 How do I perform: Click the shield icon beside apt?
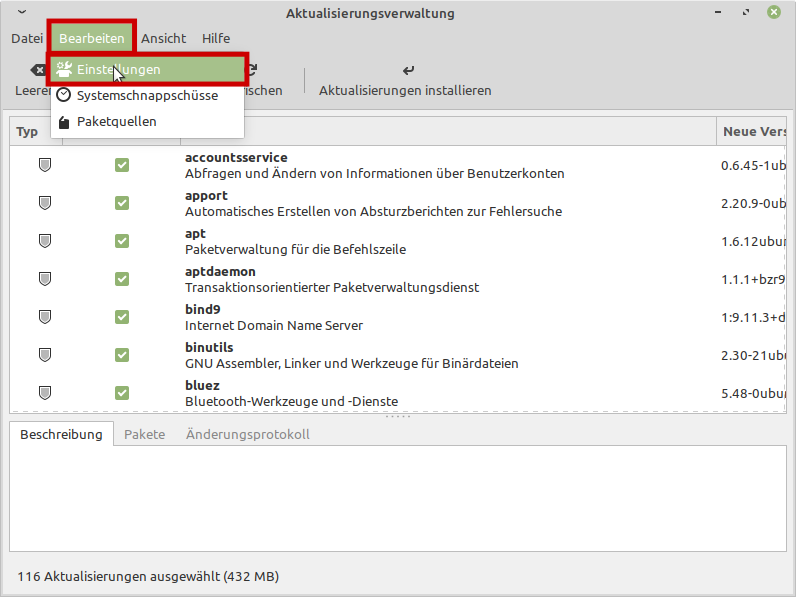[x=45, y=241]
